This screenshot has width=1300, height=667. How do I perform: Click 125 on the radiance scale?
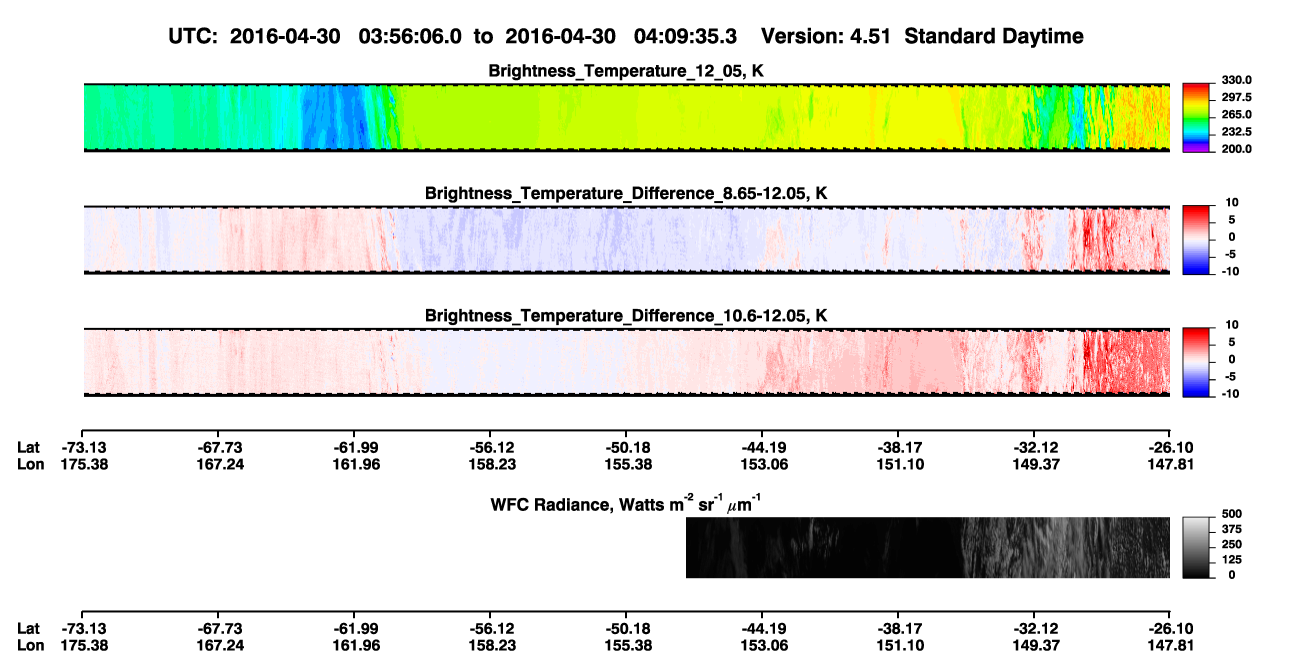click(x=1230, y=560)
